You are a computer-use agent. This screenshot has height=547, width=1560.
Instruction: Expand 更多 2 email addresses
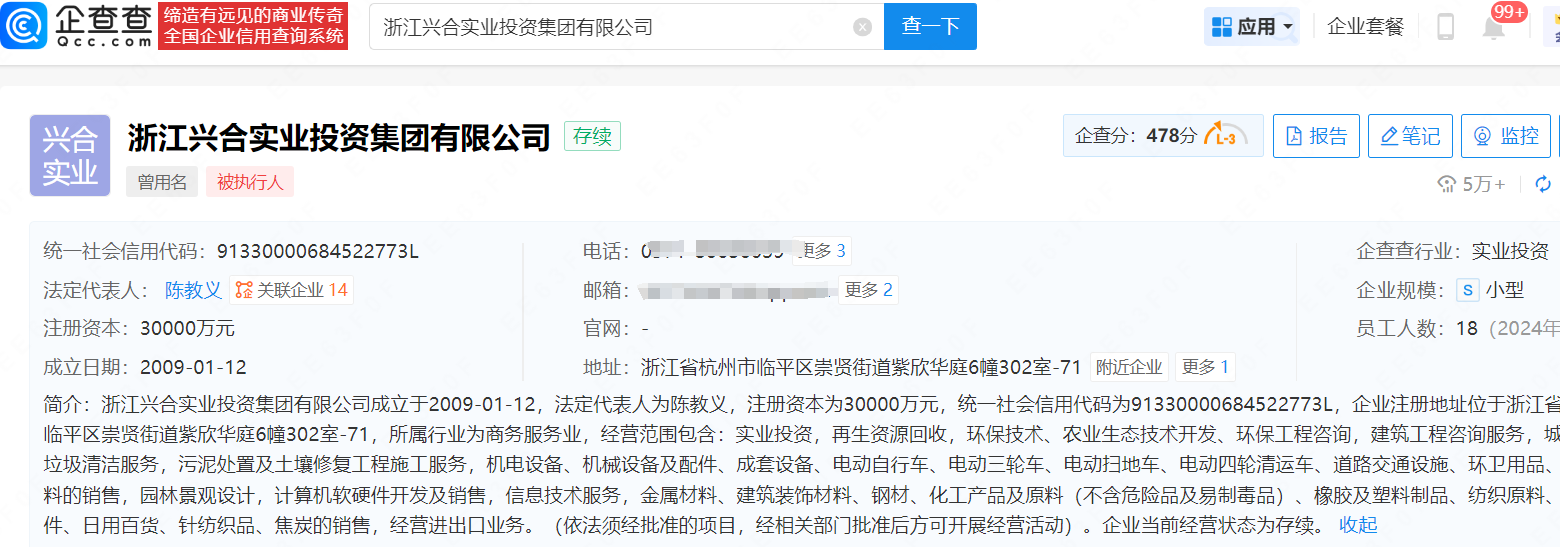click(868, 290)
